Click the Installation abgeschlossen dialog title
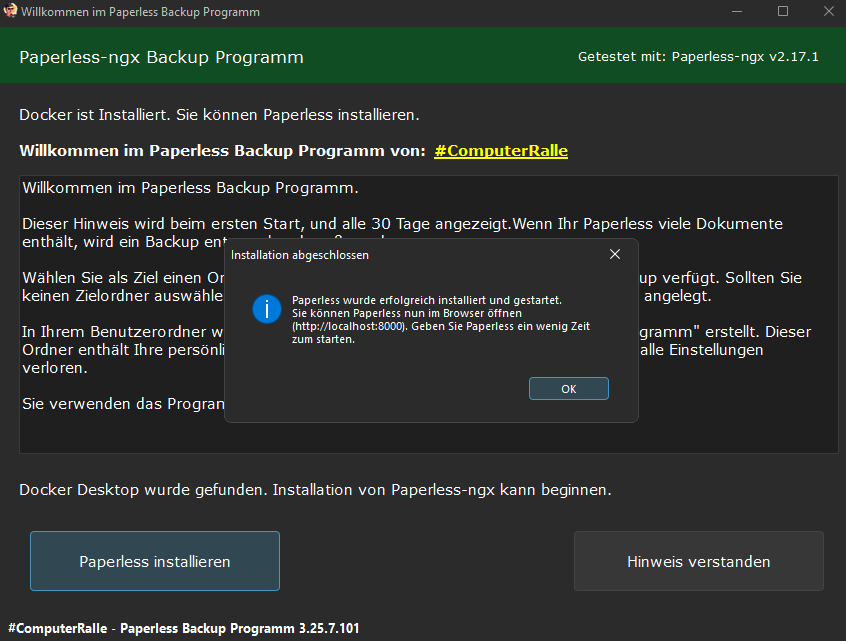This screenshot has height=641, width=846. tap(300, 255)
